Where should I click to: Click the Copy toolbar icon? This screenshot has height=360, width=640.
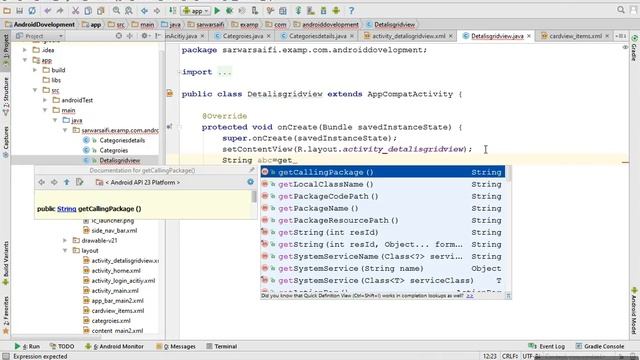point(88,11)
